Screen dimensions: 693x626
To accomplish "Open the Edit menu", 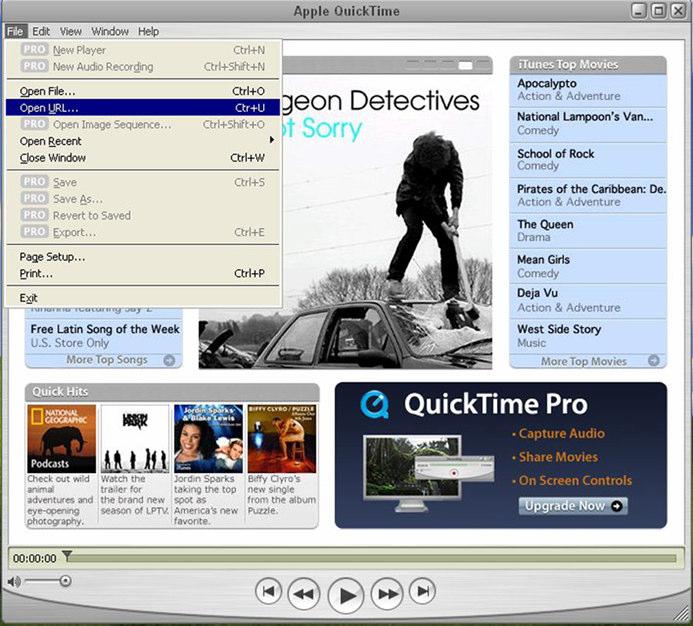I will (x=41, y=31).
